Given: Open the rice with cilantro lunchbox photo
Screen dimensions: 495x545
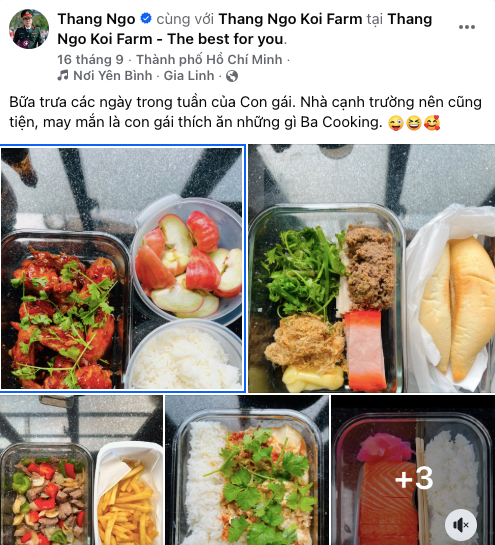Looking at the screenshot, I should tap(247, 470).
